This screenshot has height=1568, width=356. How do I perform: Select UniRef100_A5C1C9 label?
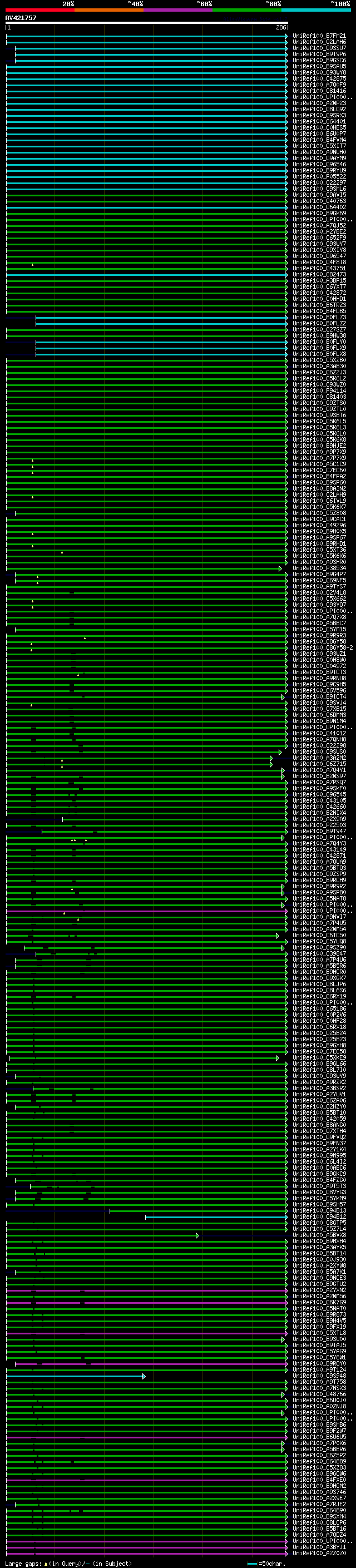pos(319,464)
